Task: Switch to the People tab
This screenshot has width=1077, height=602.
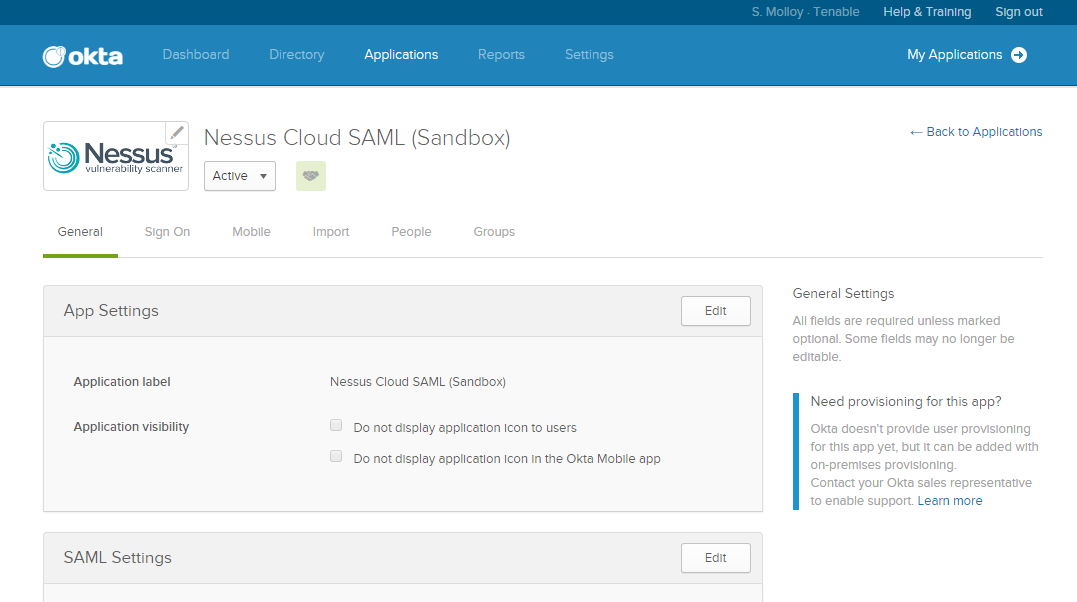Action: [411, 232]
